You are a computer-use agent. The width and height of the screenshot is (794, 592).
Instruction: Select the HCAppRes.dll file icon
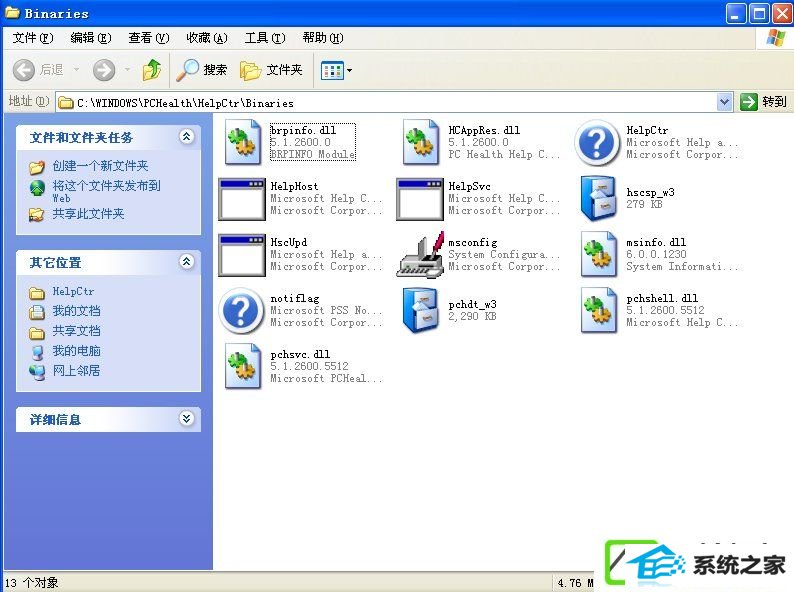[420, 142]
